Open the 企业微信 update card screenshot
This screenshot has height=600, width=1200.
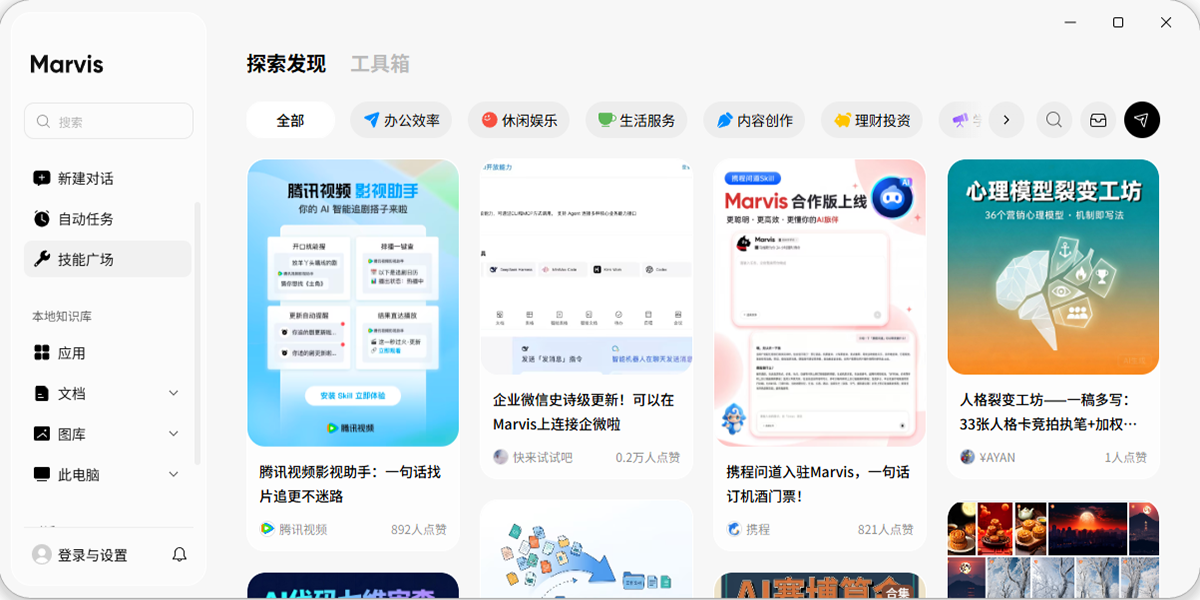click(586, 267)
